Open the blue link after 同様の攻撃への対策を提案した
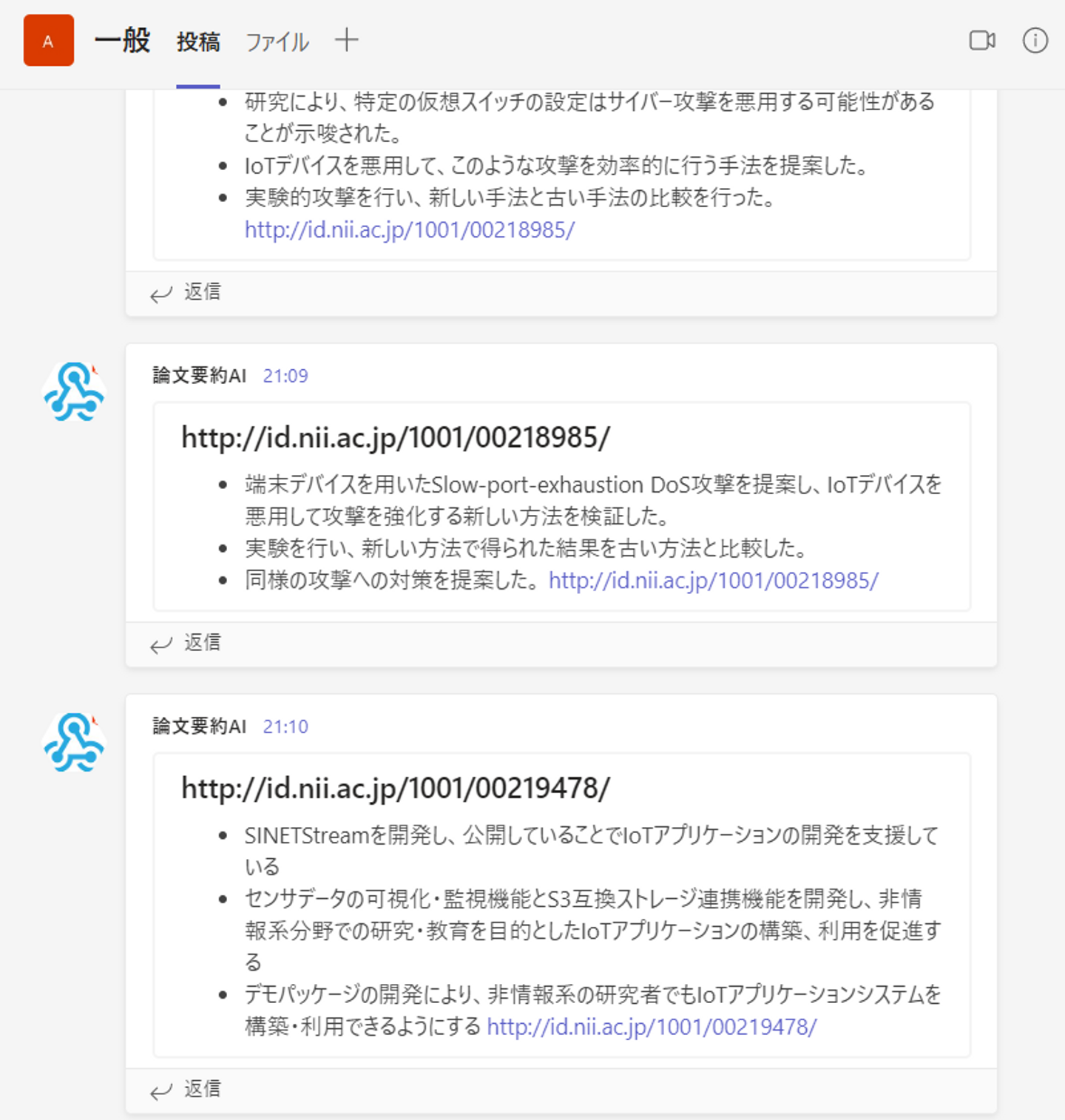This screenshot has width=1065, height=1120. point(714,581)
